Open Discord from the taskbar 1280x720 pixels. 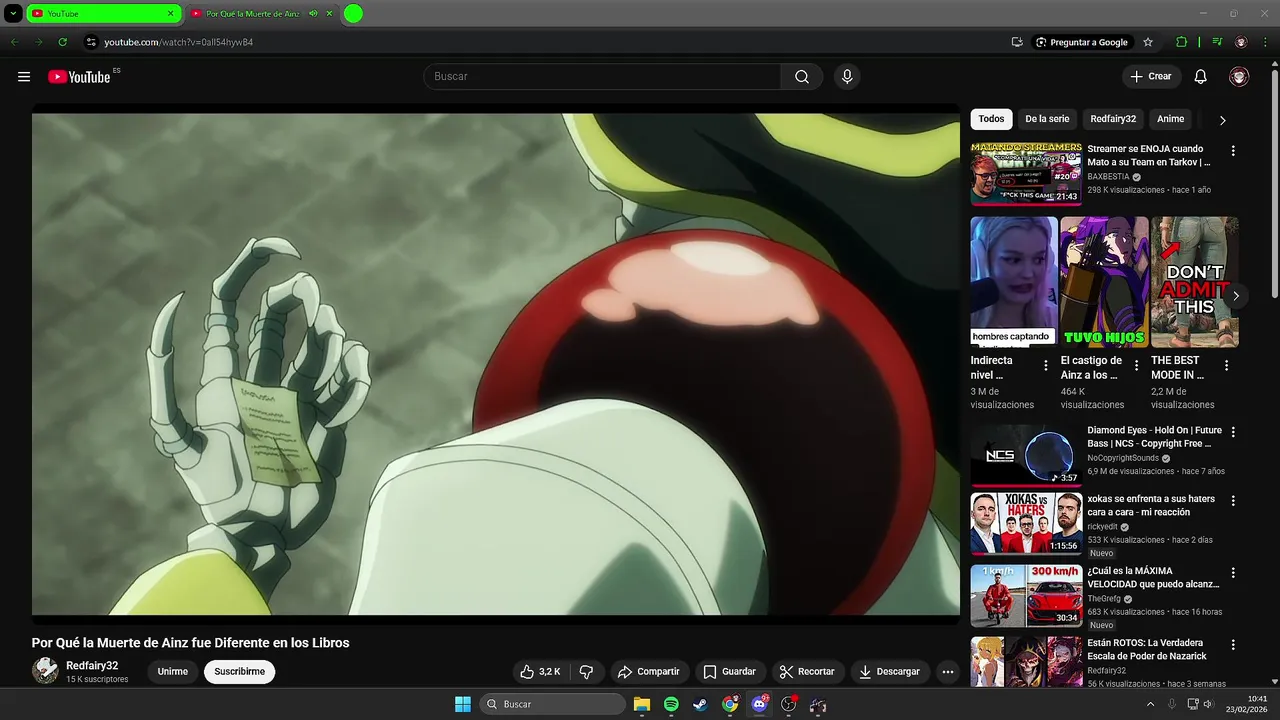pyautogui.click(x=759, y=704)
